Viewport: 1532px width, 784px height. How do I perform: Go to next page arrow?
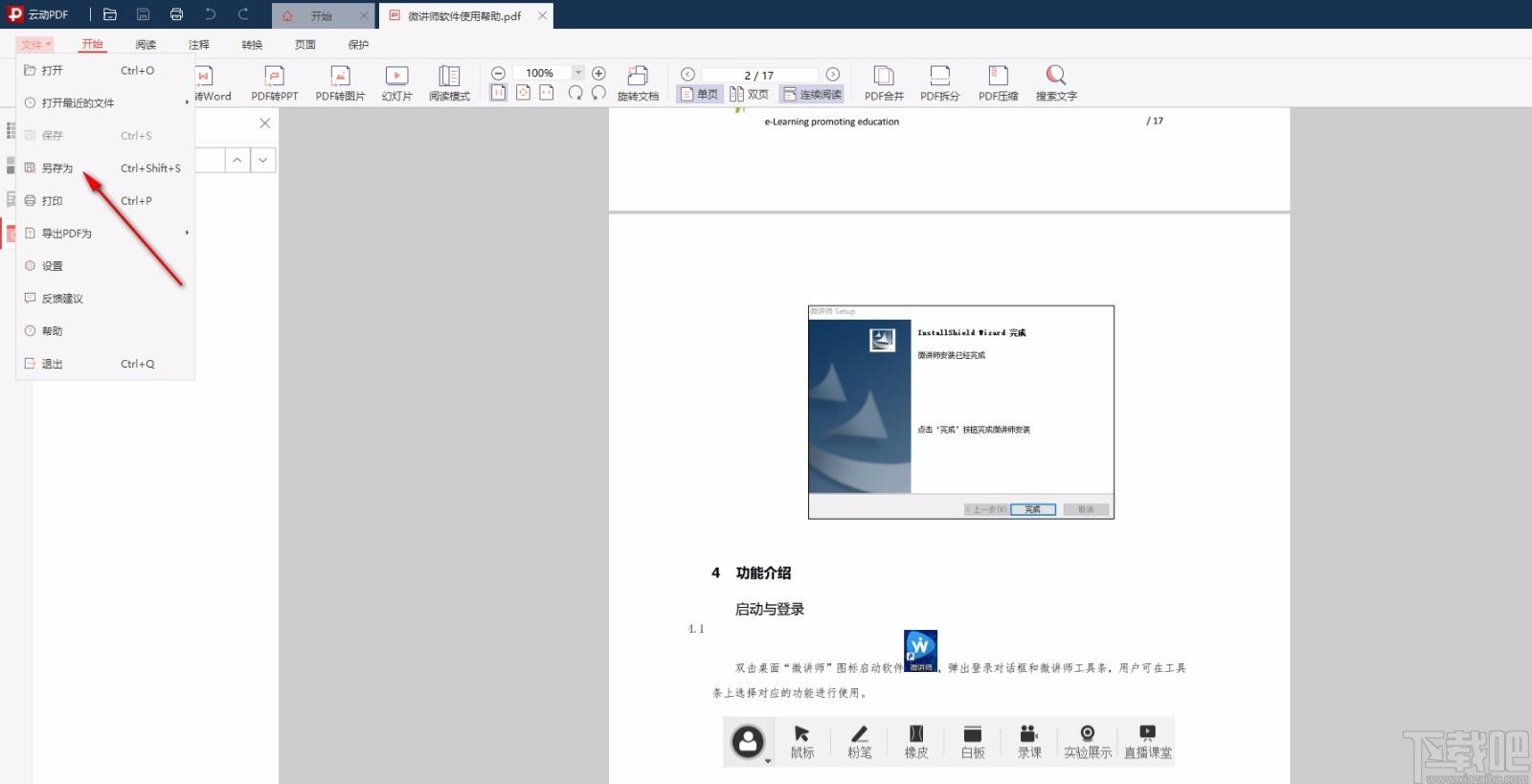[833, 75]
